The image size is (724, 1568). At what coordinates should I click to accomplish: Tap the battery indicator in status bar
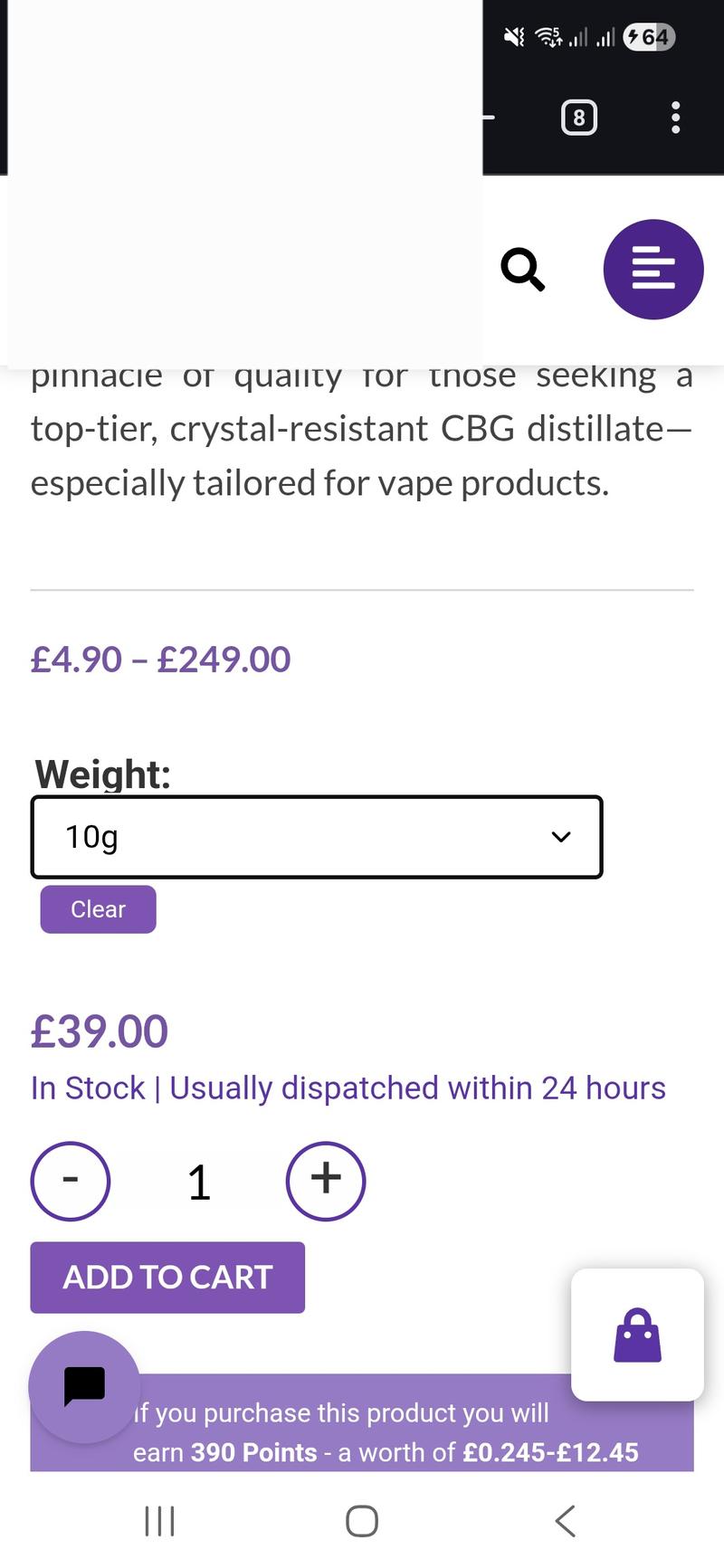649,37
